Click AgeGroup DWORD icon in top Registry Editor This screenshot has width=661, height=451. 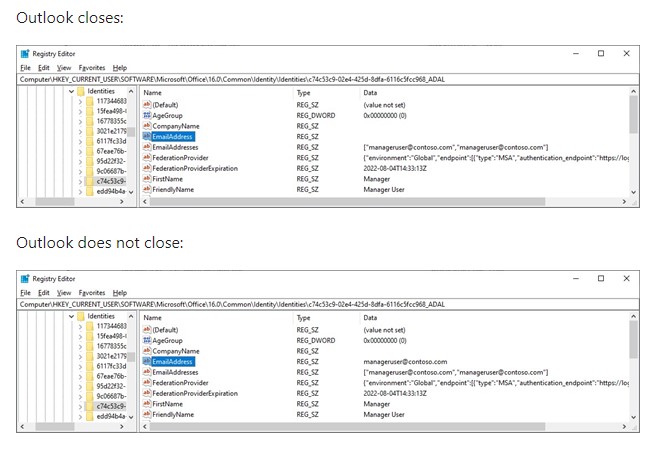[148, 115]
